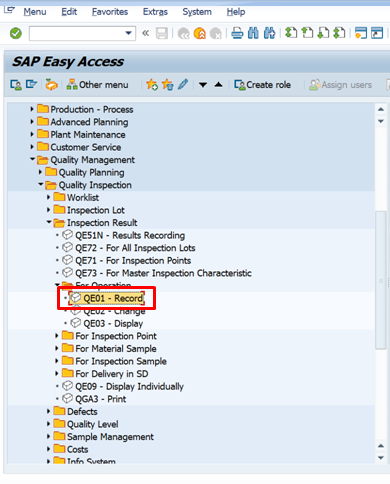Click the Add to Favorites star icon
The image size is (390, 484).
click(152, 85)
